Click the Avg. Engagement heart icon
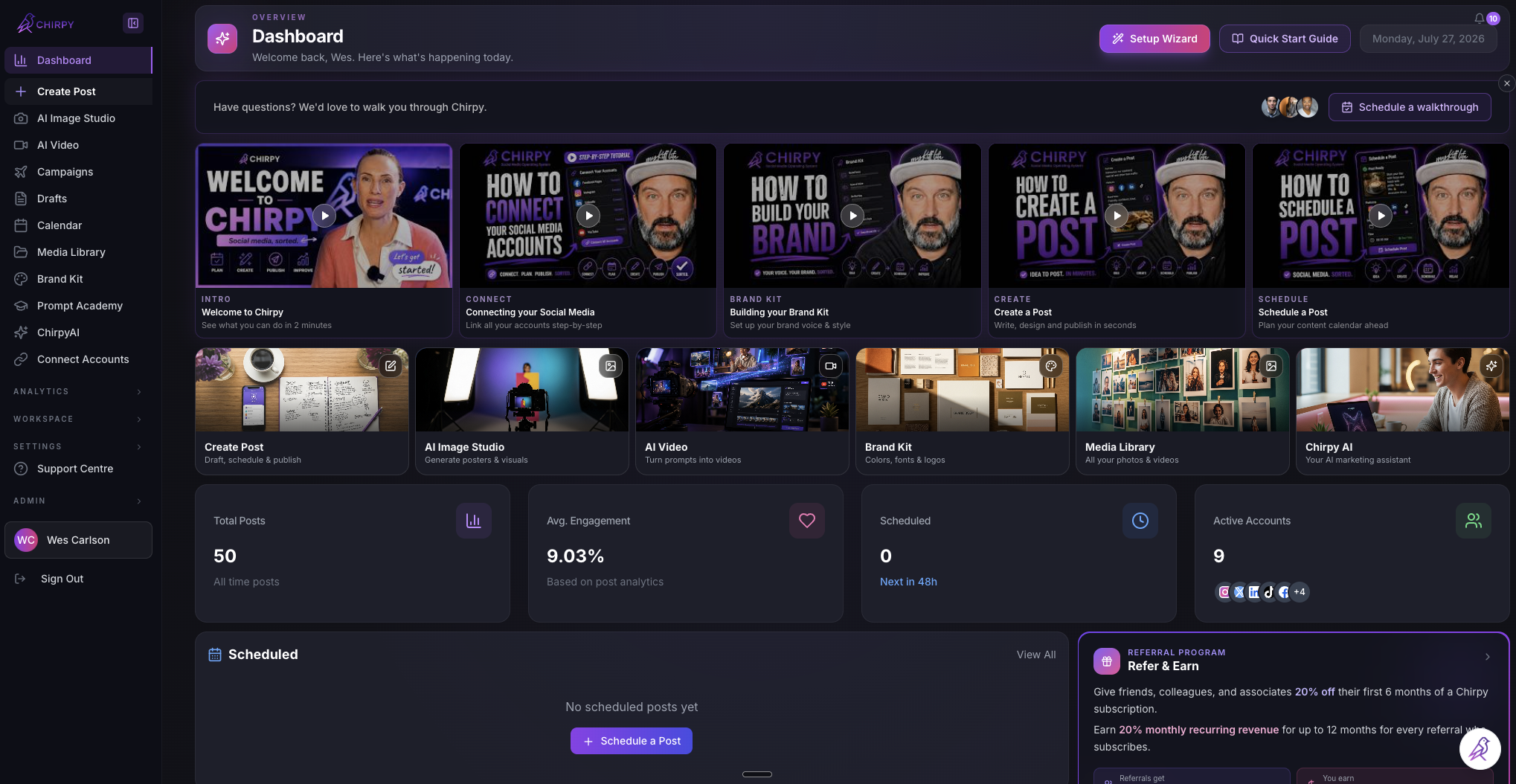 pos(807,521)
